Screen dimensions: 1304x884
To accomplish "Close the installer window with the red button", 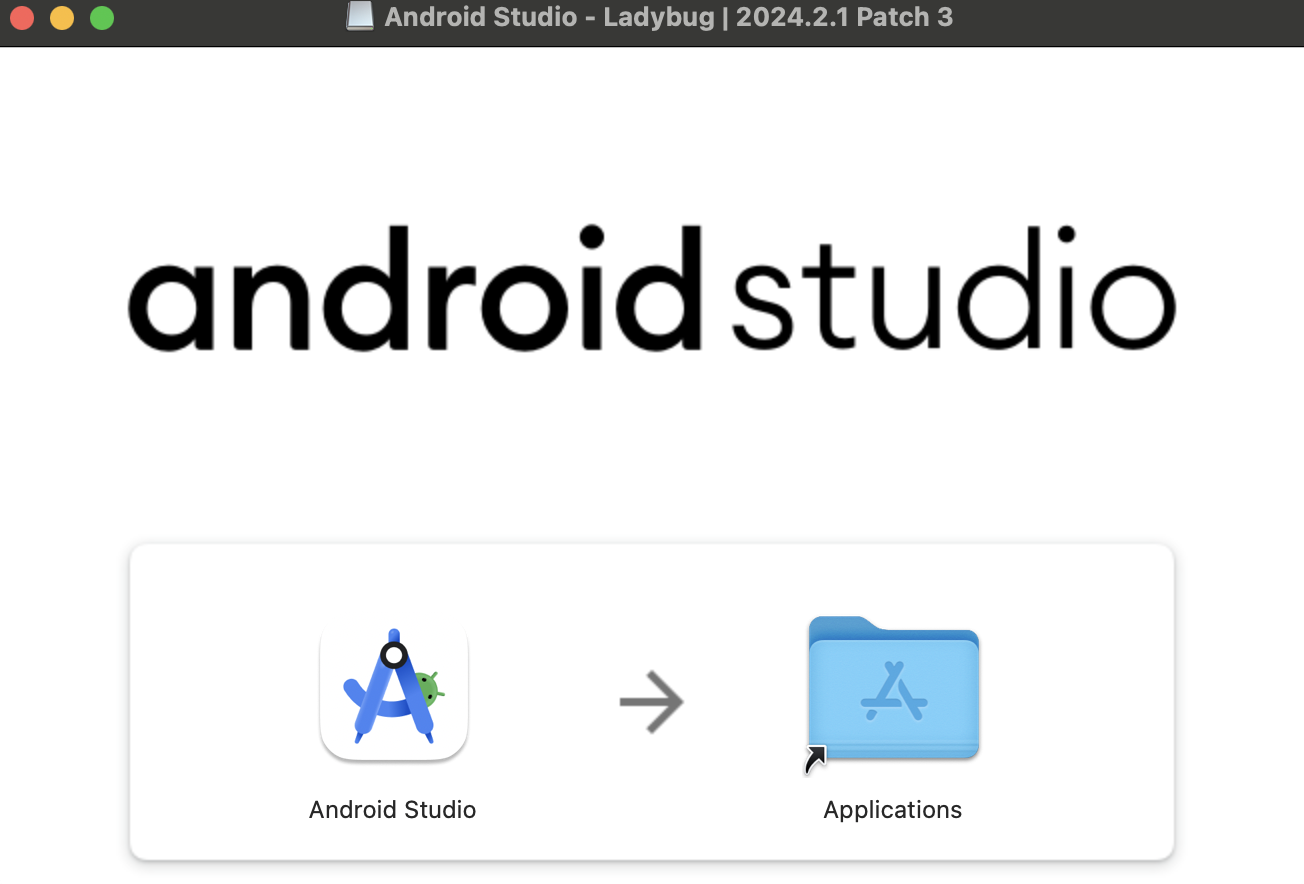I will pyautogui.click(x=22, y=18).
